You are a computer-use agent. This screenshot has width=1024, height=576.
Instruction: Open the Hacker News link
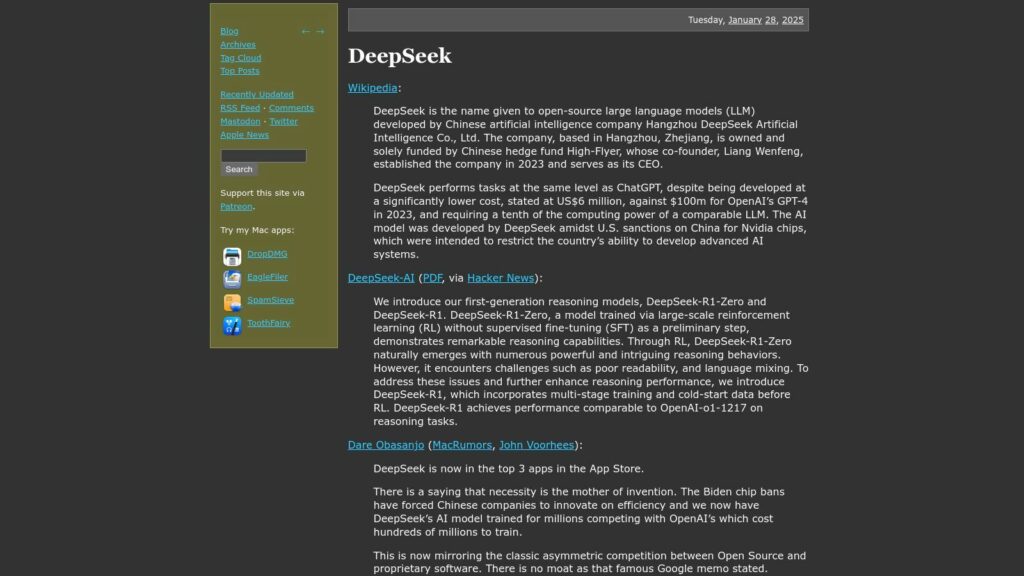tap(500, 278)
